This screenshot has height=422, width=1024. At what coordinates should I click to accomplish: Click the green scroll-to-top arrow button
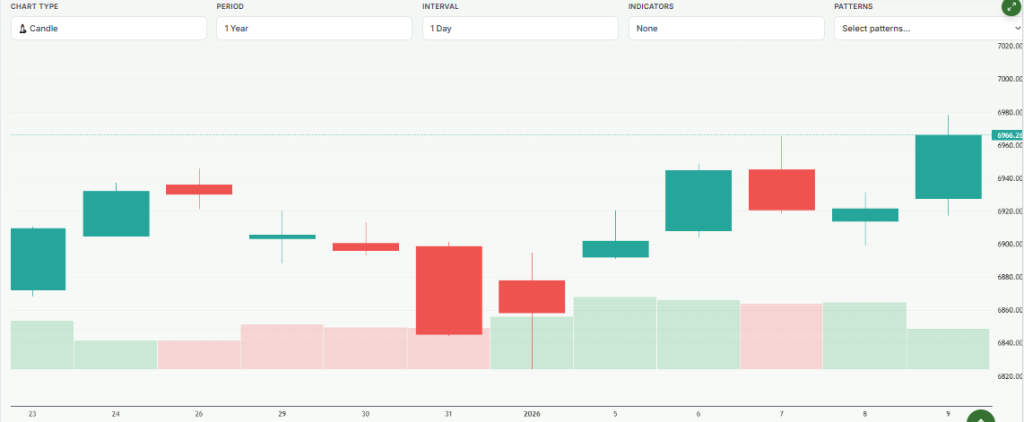pos(982,417)
